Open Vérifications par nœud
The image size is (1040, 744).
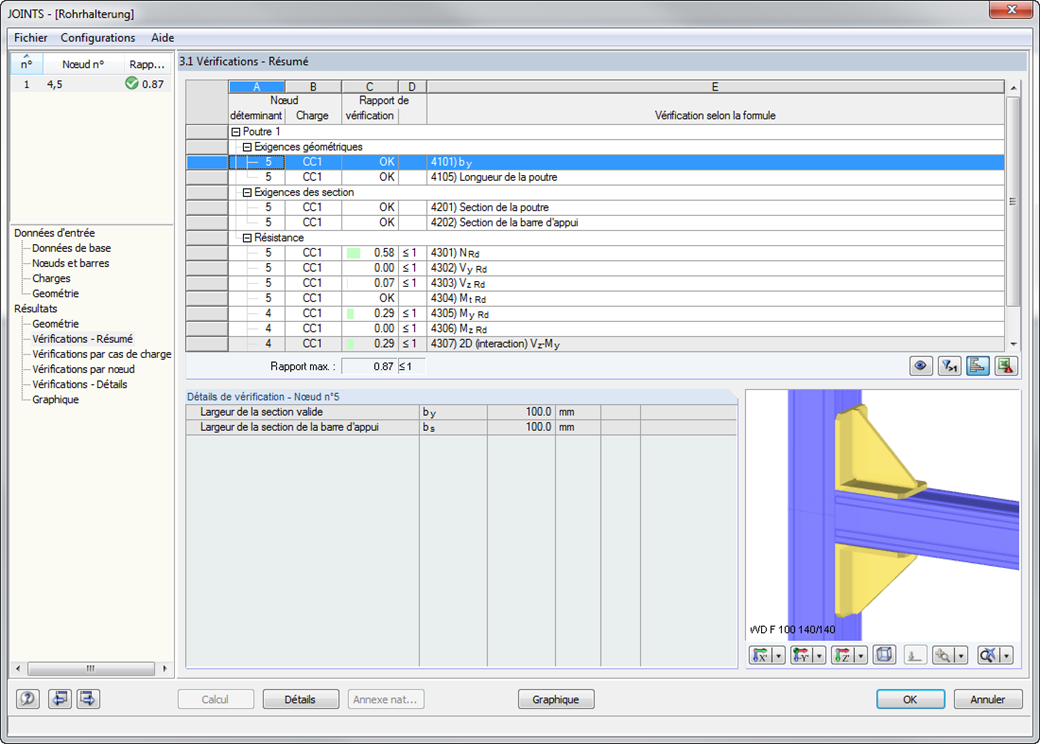[x=84, y=369]
